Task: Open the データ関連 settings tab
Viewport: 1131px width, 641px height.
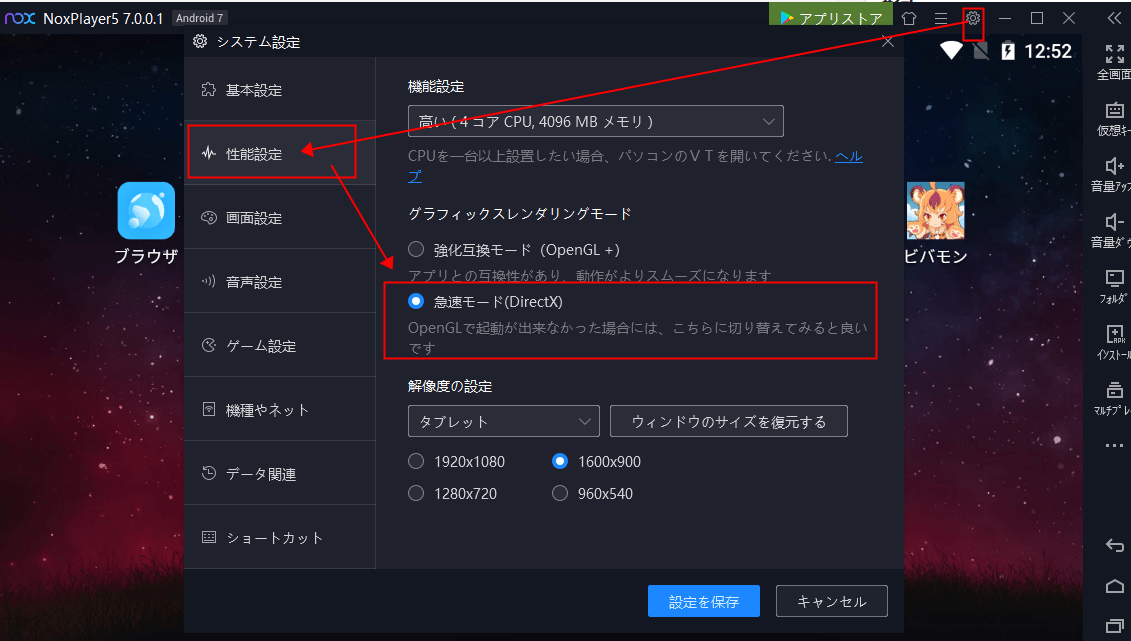Action: pyautogui.click(x=280, y=473)
